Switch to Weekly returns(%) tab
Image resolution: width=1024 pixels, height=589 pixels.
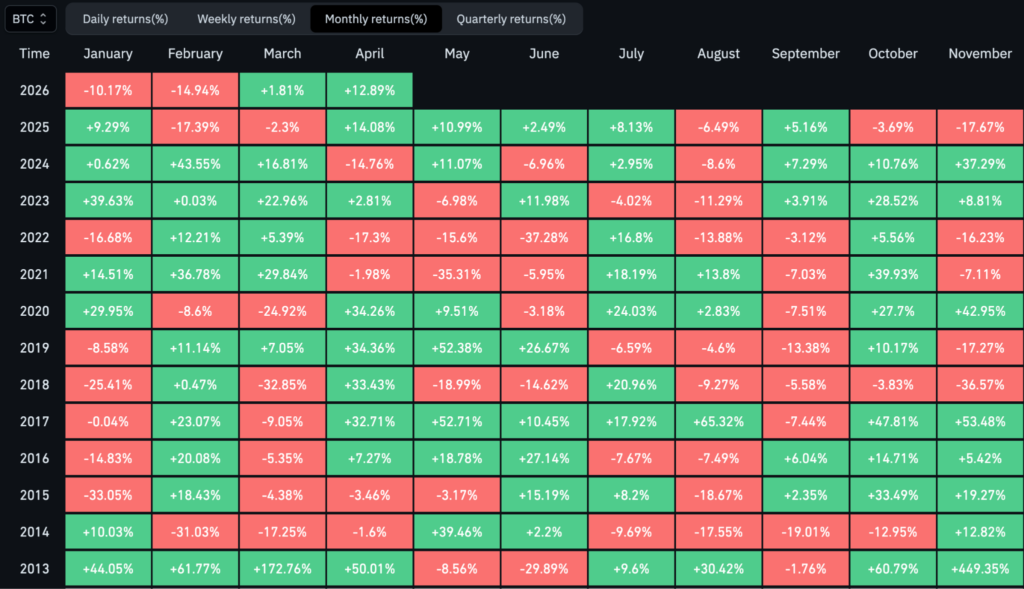tap(246, 19)
